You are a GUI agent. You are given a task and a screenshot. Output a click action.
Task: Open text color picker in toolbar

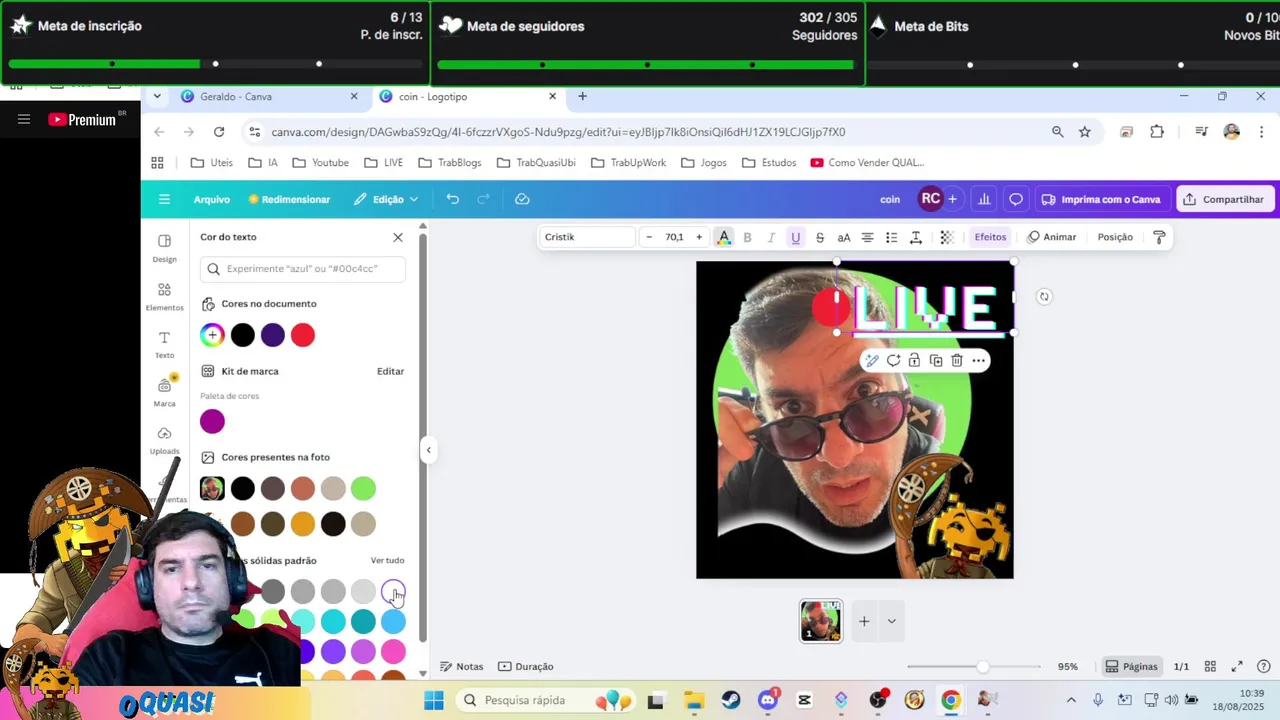click(724, 237)
